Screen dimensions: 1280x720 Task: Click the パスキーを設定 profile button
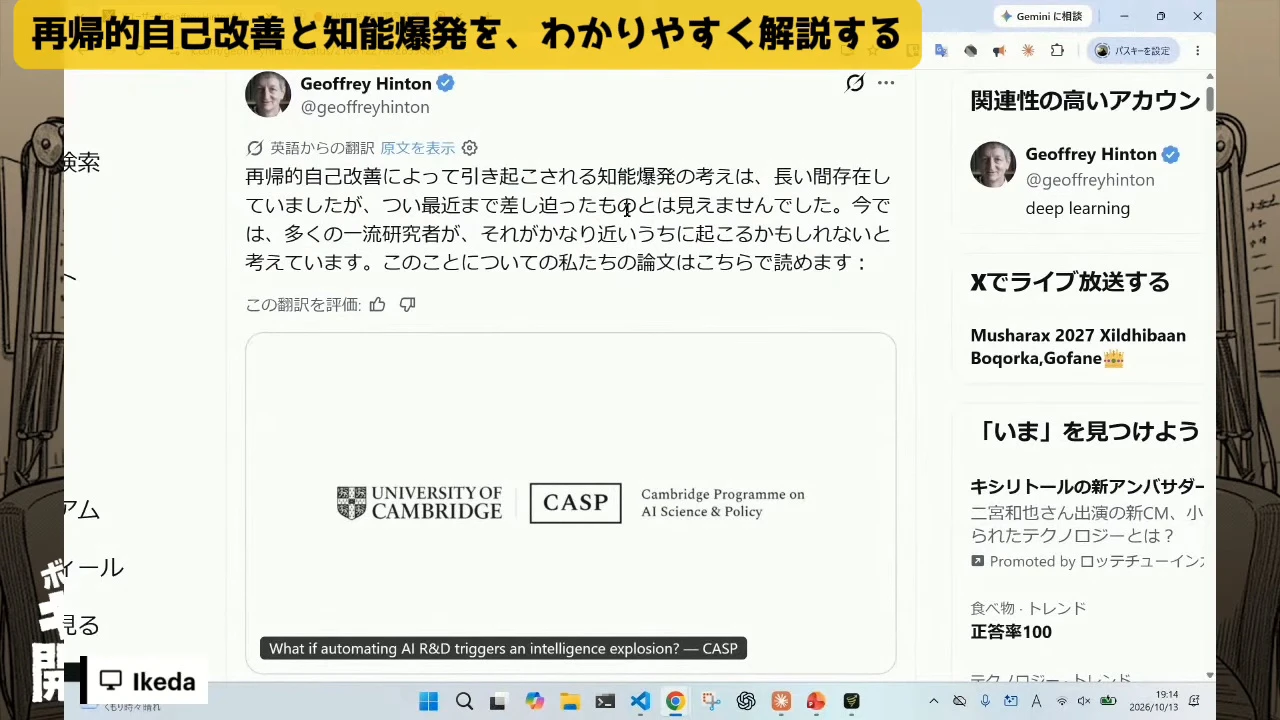click(1132, 51)
